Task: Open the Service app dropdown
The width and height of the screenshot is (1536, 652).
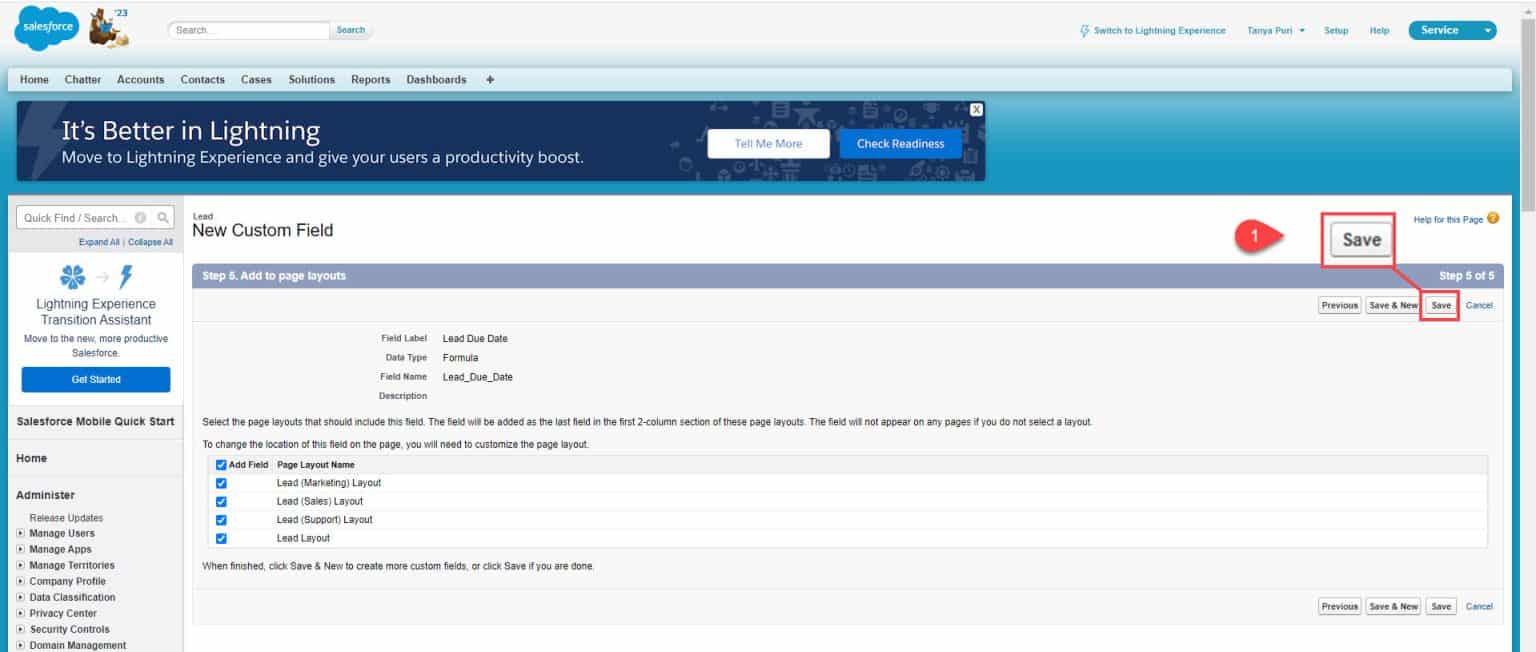Action: pyautogui.click(x=1452, y=31)
